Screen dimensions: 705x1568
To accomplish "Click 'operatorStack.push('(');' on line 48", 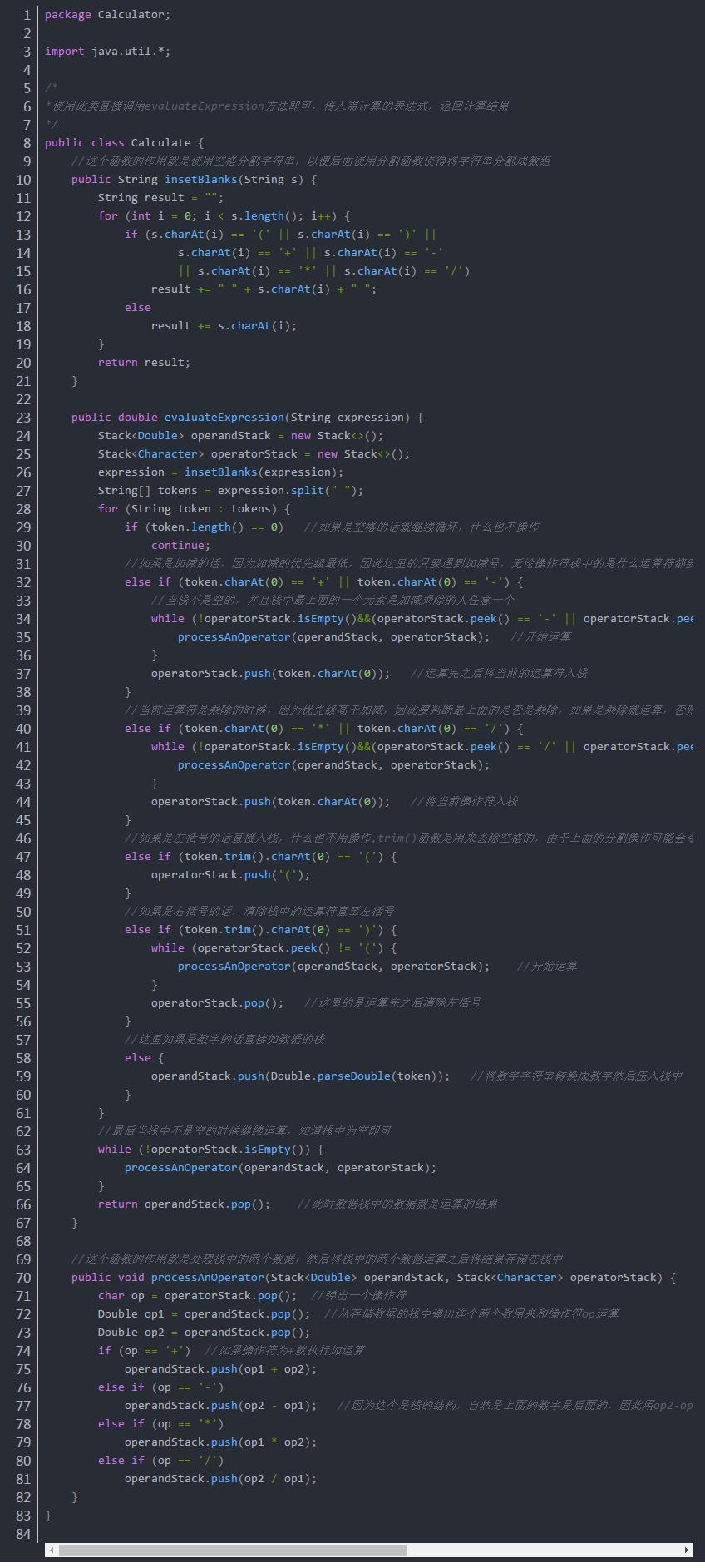I will coord(231,874).
